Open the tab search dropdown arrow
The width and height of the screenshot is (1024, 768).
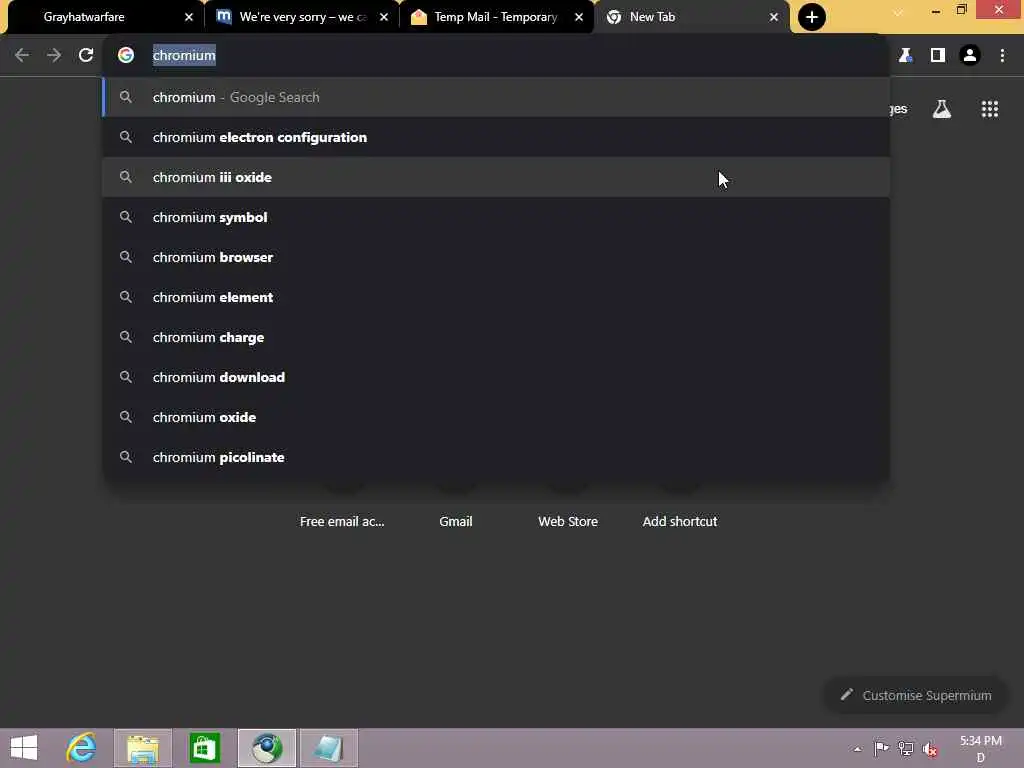[x=898, y=12]
